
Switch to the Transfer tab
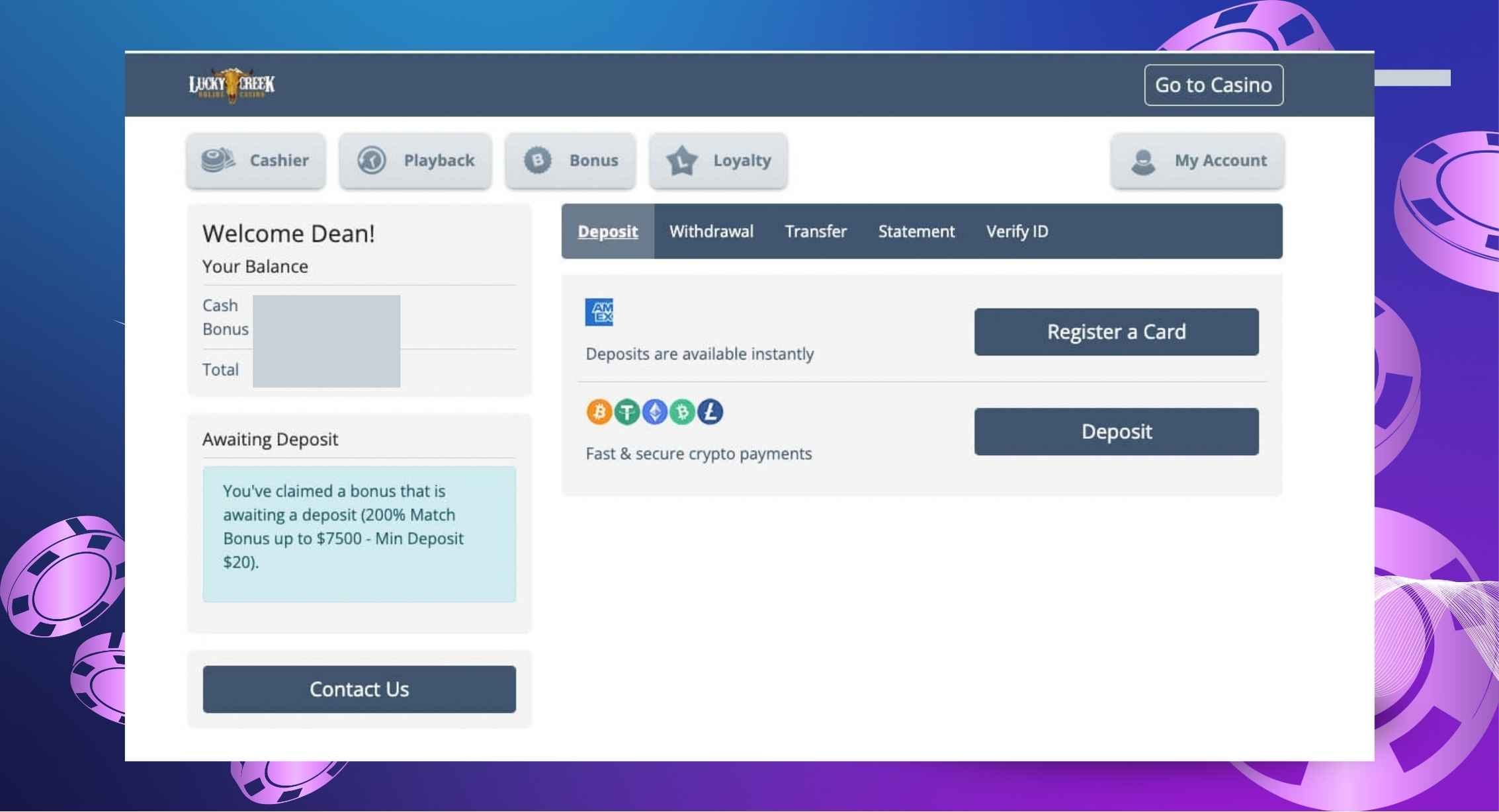(x=816, y=231)
